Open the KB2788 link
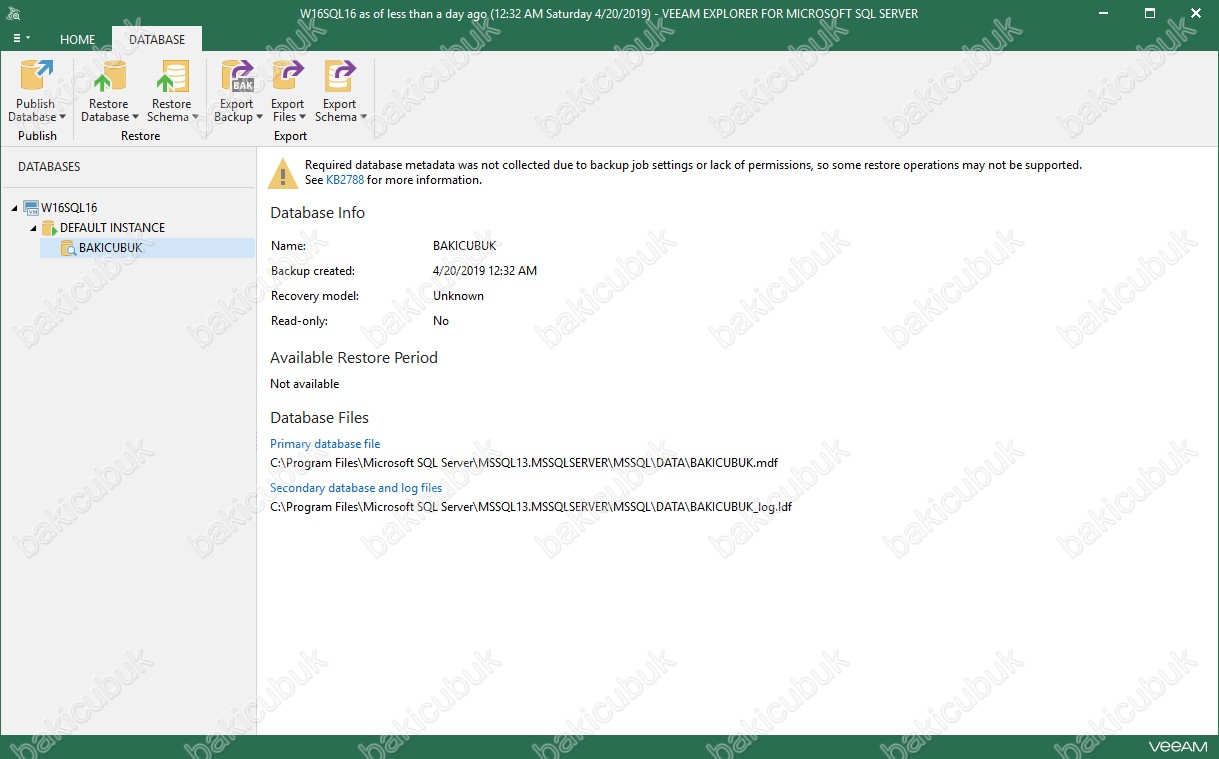Viewport: 1219px width, 759px height. tap(345, 180)
